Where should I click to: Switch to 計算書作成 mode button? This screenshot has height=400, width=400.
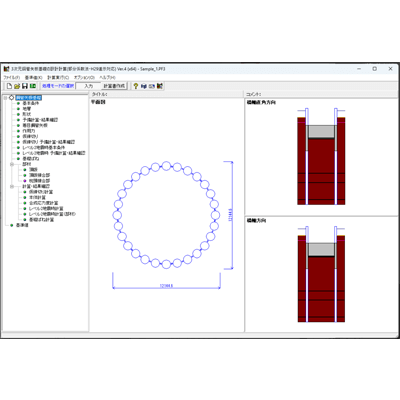click(114, 86)
